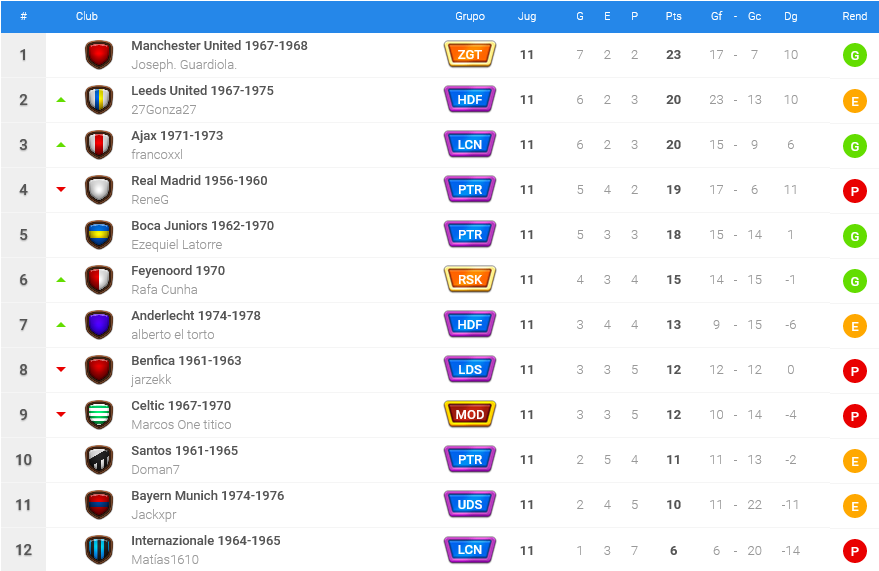The width and height of the screenshot is (879, 571).
Task: Select Boca Juniors blue and yellow crest
Action: point(99,235)
